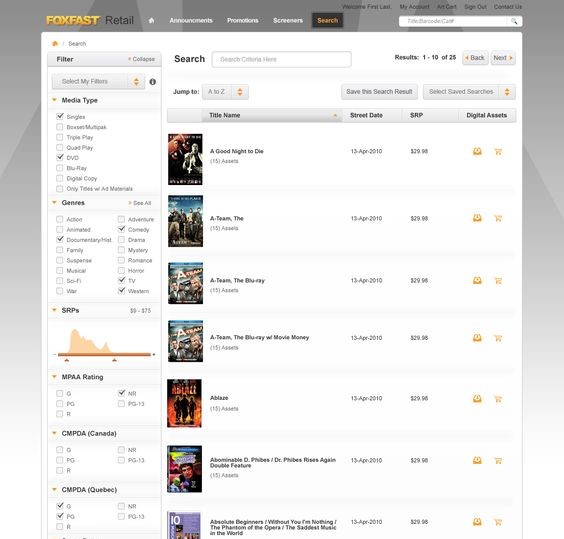This screenshot has height=539, width=564.
Task: Open the Promotions menu item
Action: point(242,21)
